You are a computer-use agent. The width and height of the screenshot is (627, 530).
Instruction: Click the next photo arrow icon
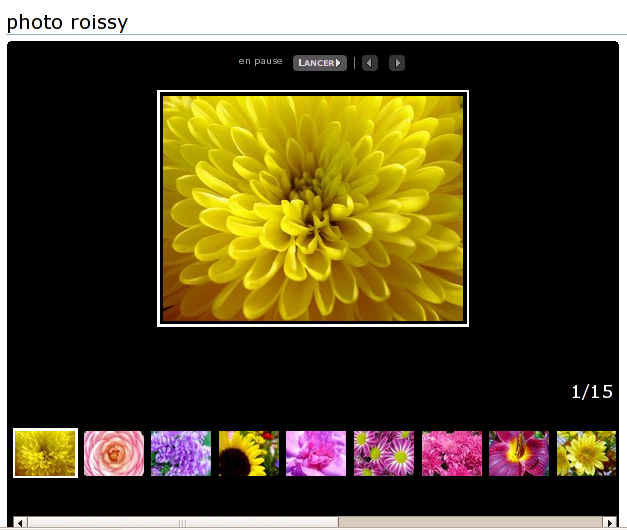397,63
